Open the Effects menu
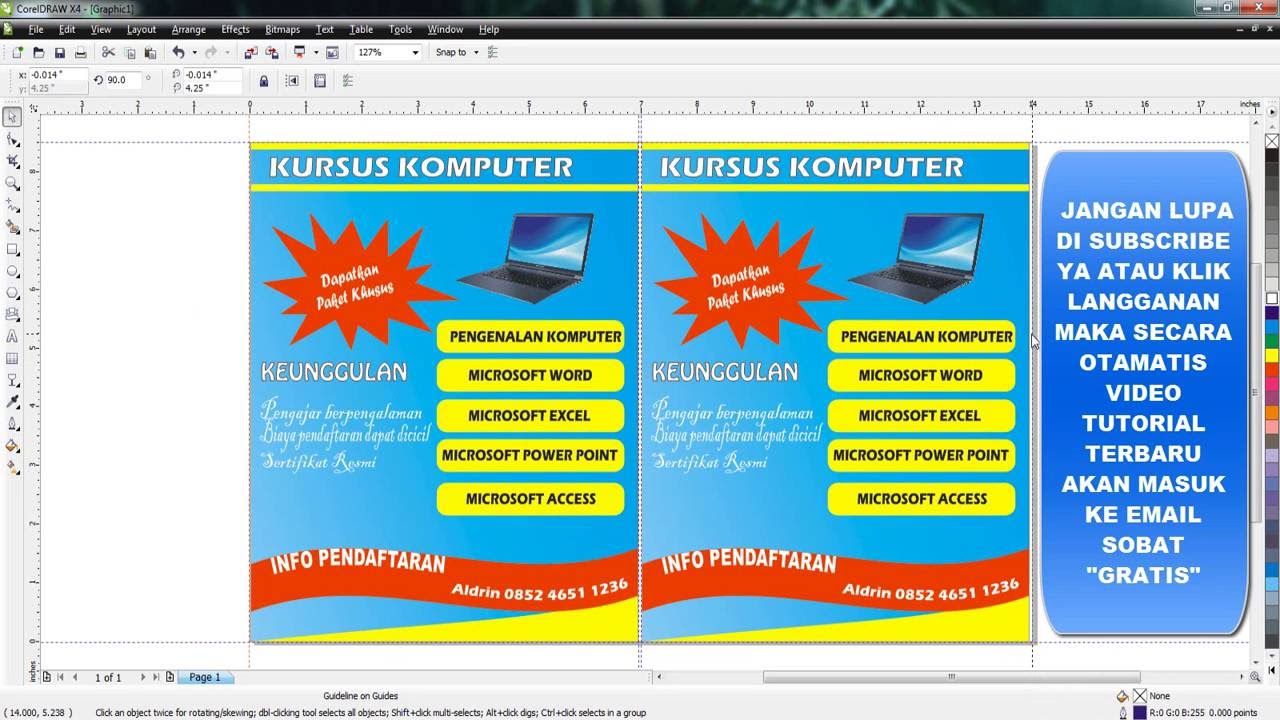Screen dimensions: 1280x720 click(236, 29)
